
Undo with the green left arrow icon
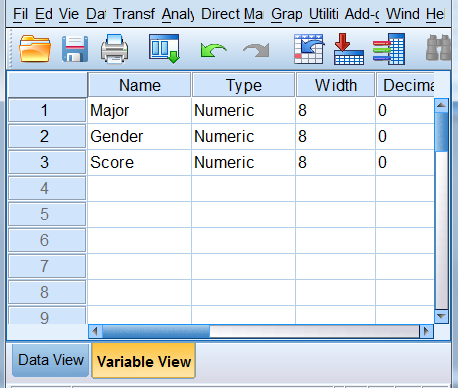click(214, 51)
